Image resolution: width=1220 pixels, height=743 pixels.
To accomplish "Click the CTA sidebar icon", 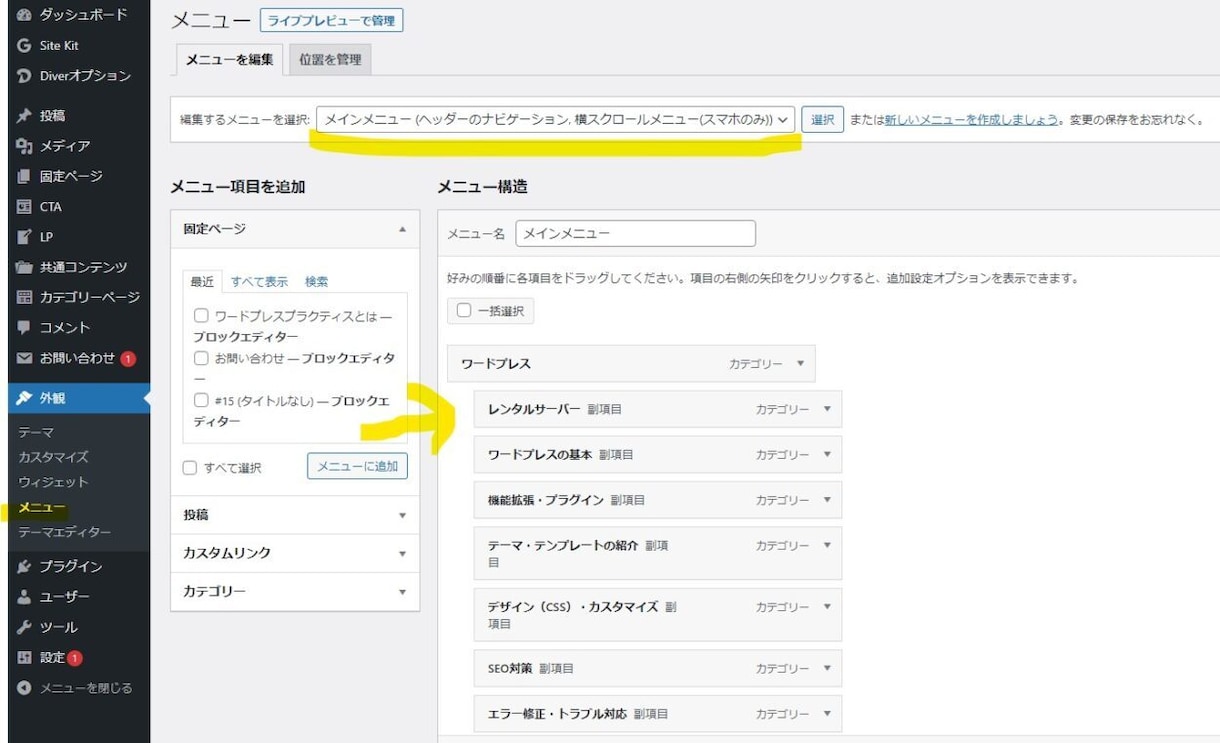I will pos(25,207).
